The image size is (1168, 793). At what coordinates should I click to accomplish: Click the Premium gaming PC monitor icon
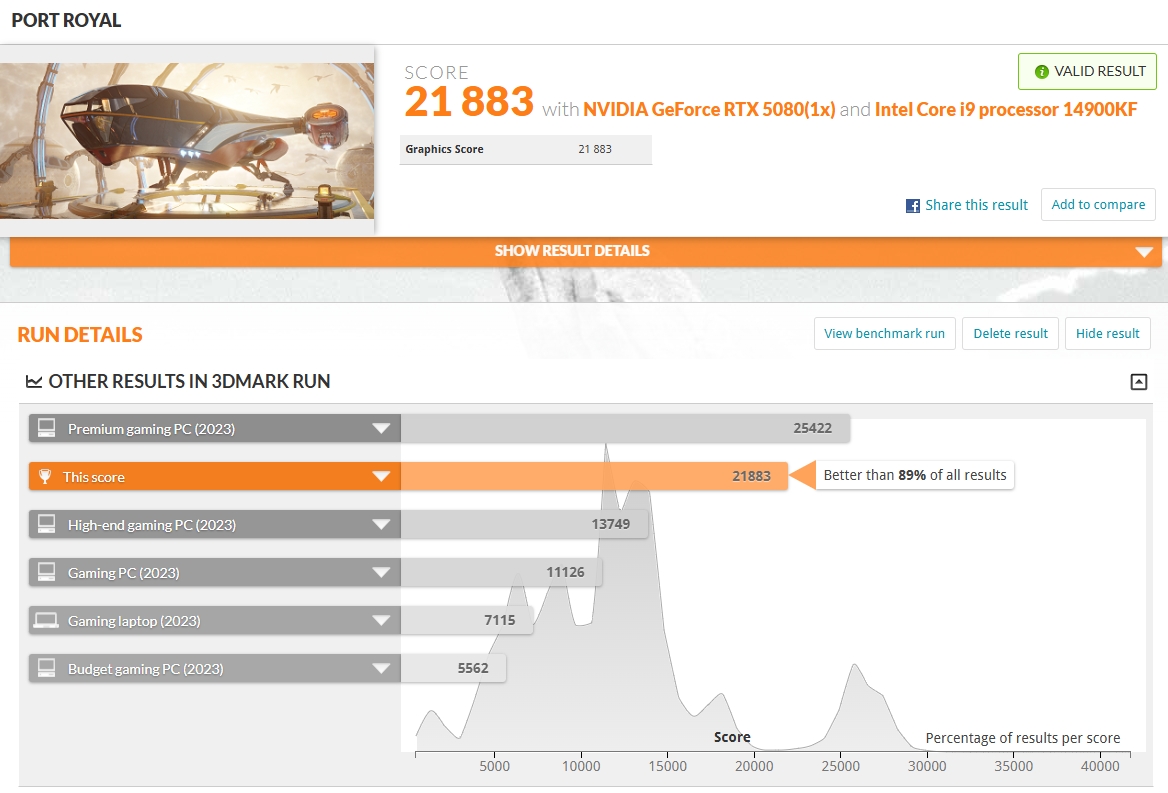(x=46, y=429)
